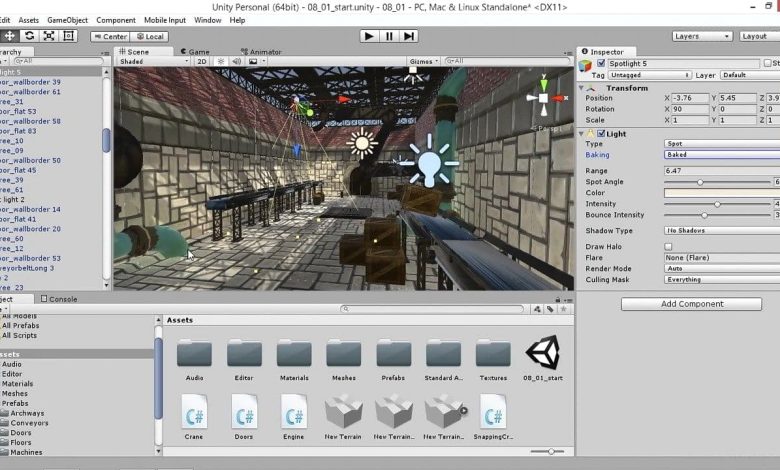Enable the Draw Halo checkbox

coord(668,247)
